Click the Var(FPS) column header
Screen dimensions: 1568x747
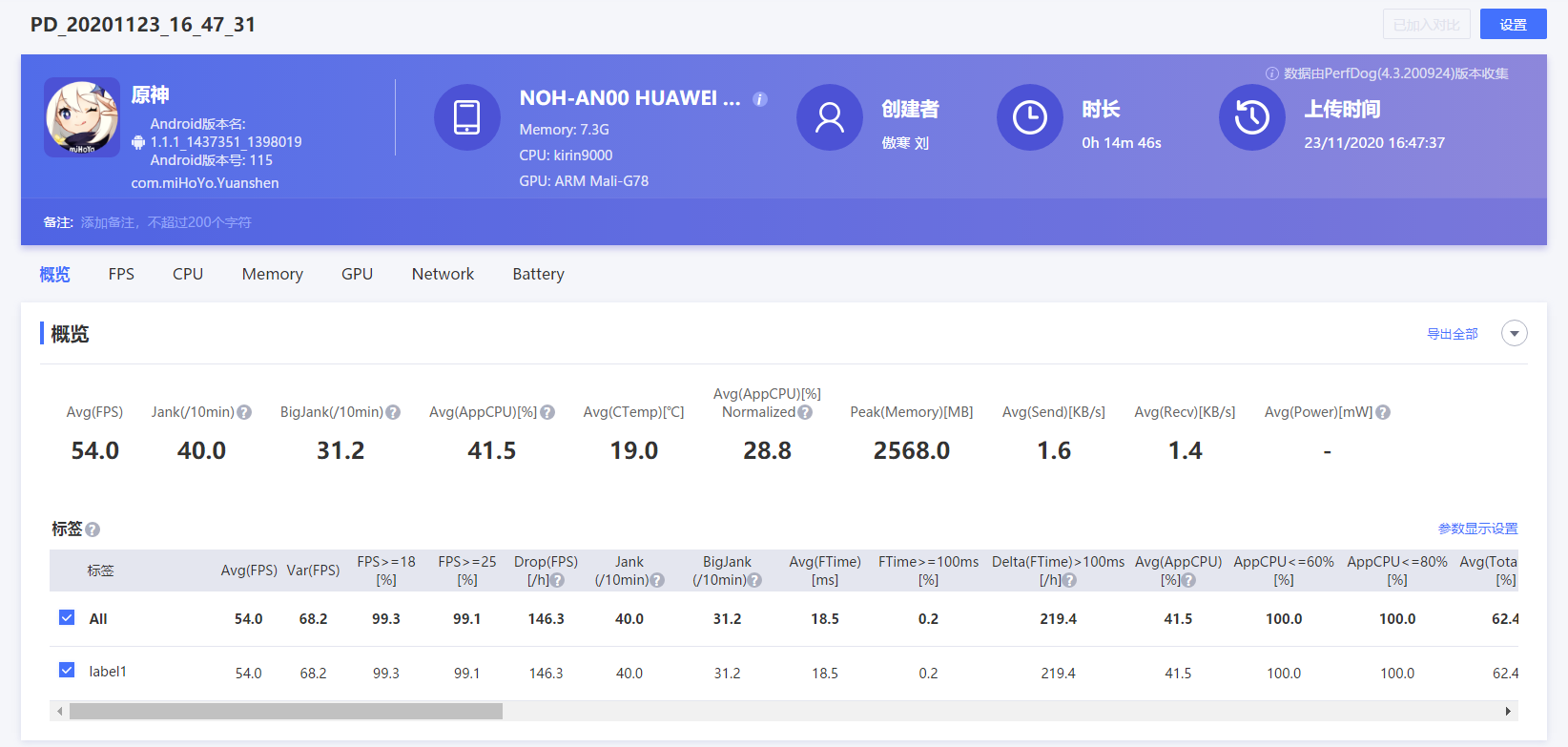[x=313, y=571]
